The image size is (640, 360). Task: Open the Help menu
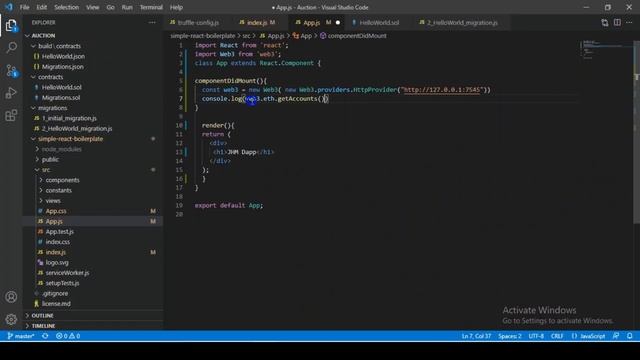176,7
